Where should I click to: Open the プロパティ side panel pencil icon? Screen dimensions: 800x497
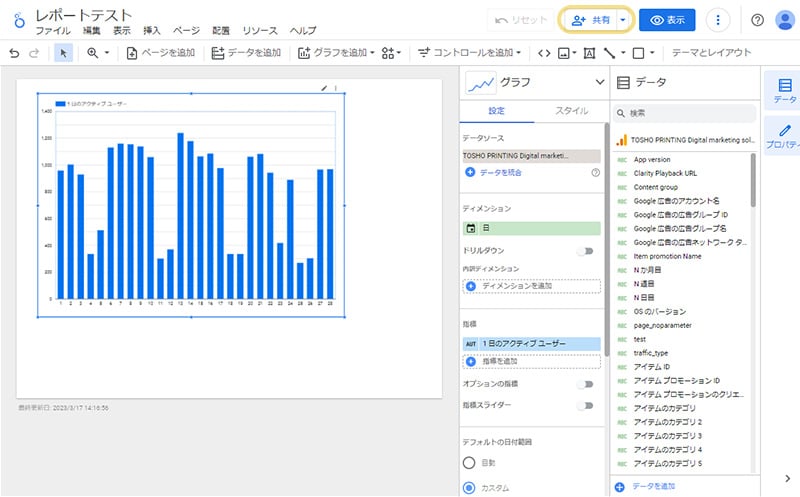(x=785, y=135)
